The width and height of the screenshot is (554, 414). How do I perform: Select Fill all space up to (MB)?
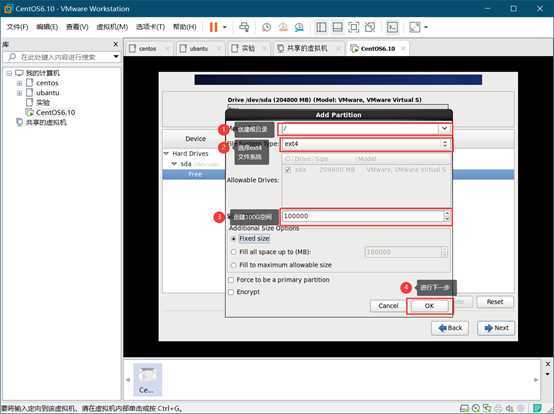(x=234, y=252)
